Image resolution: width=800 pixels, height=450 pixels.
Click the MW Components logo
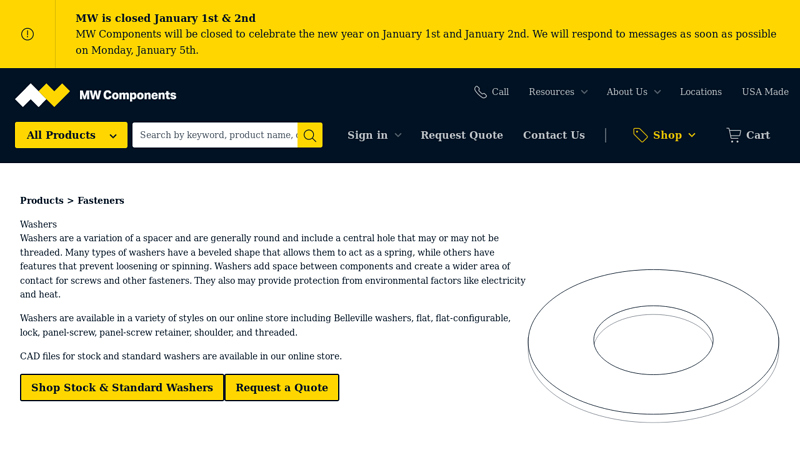pos(96,95)
